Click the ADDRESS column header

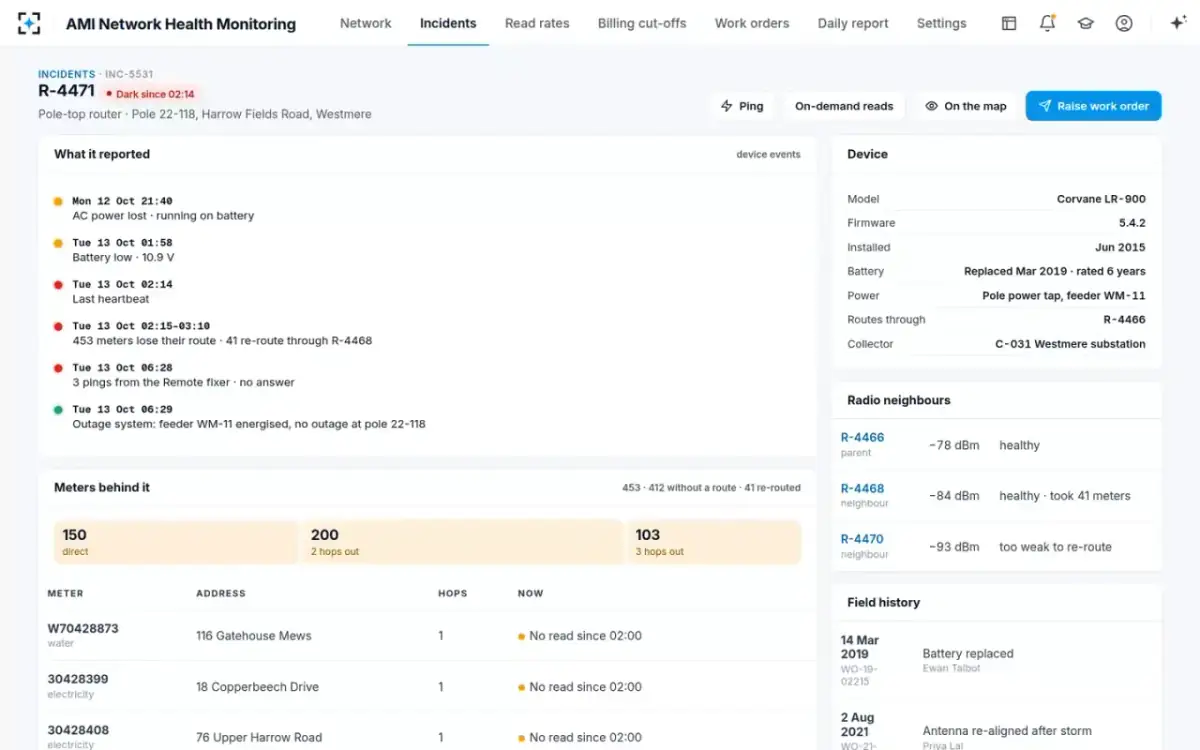coord(221,594)
